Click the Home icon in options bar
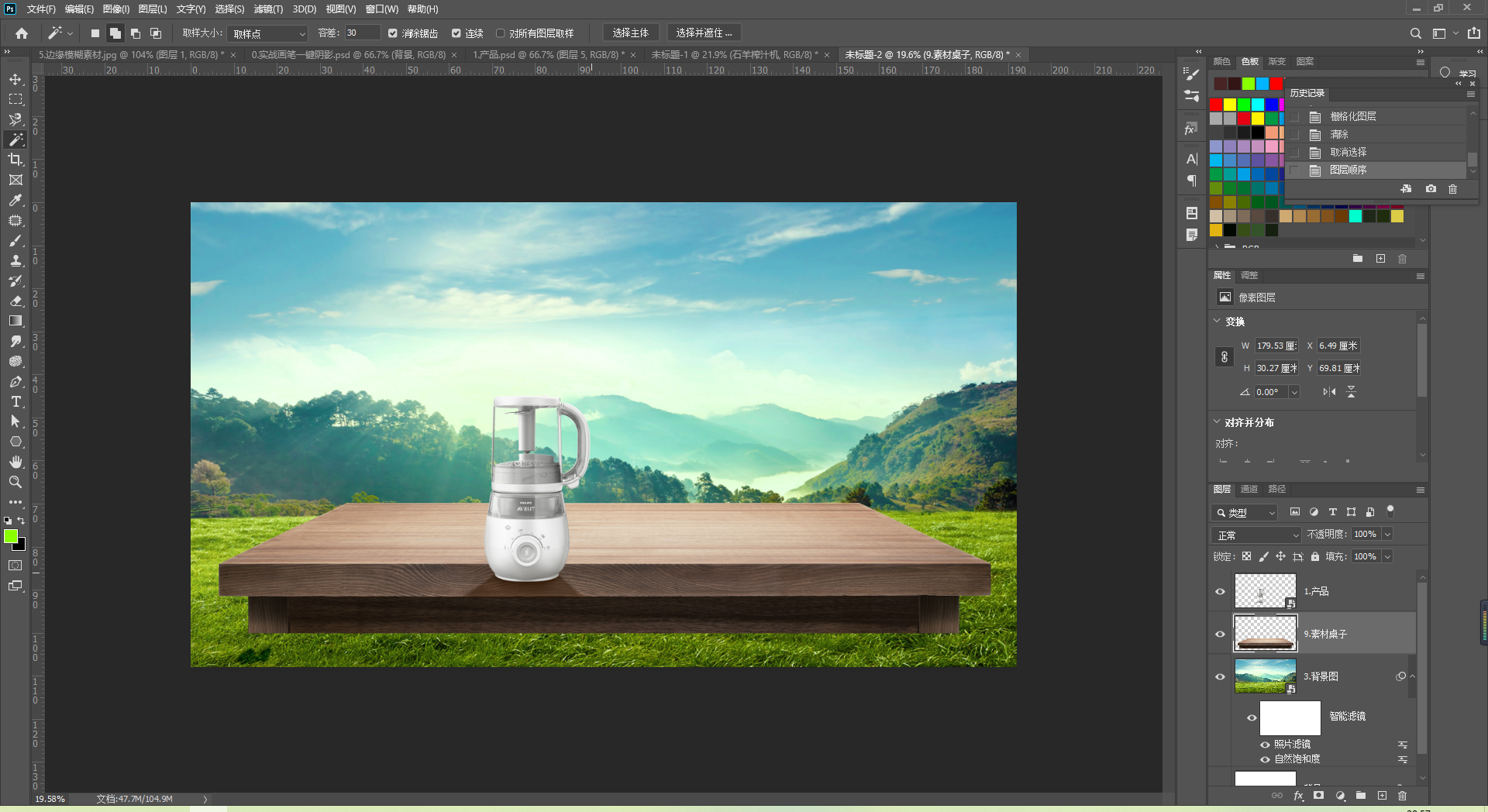1488x812 pixels. (x=22, y=33)
